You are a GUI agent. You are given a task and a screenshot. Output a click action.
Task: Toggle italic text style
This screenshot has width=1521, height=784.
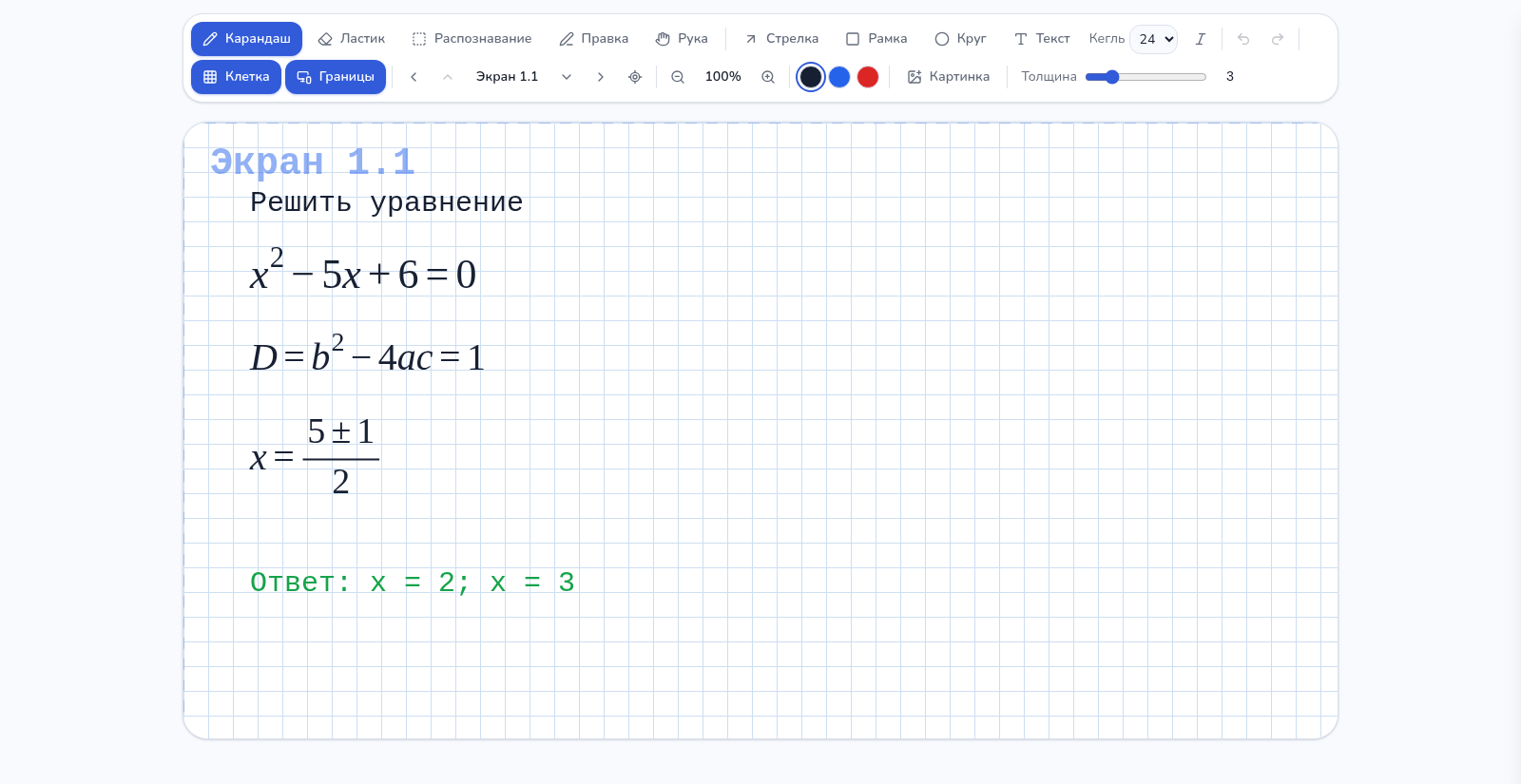(1201, 39)
